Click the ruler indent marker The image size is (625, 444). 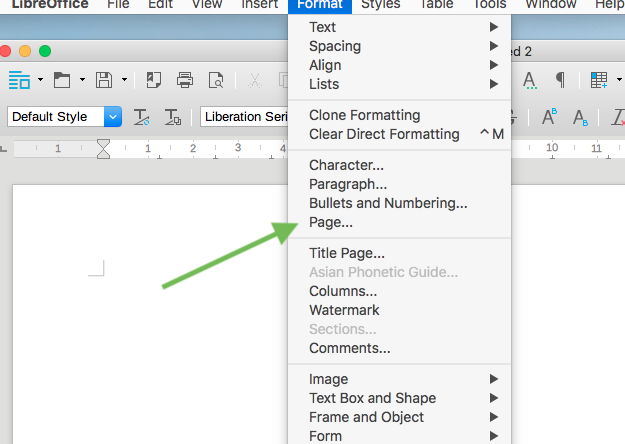(103, 149)
